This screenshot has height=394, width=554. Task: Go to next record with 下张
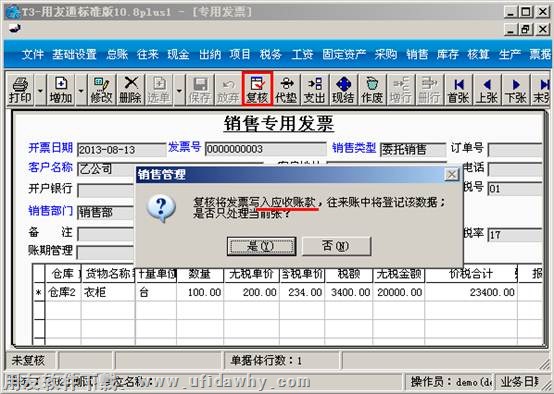click(x=516, y=90)
